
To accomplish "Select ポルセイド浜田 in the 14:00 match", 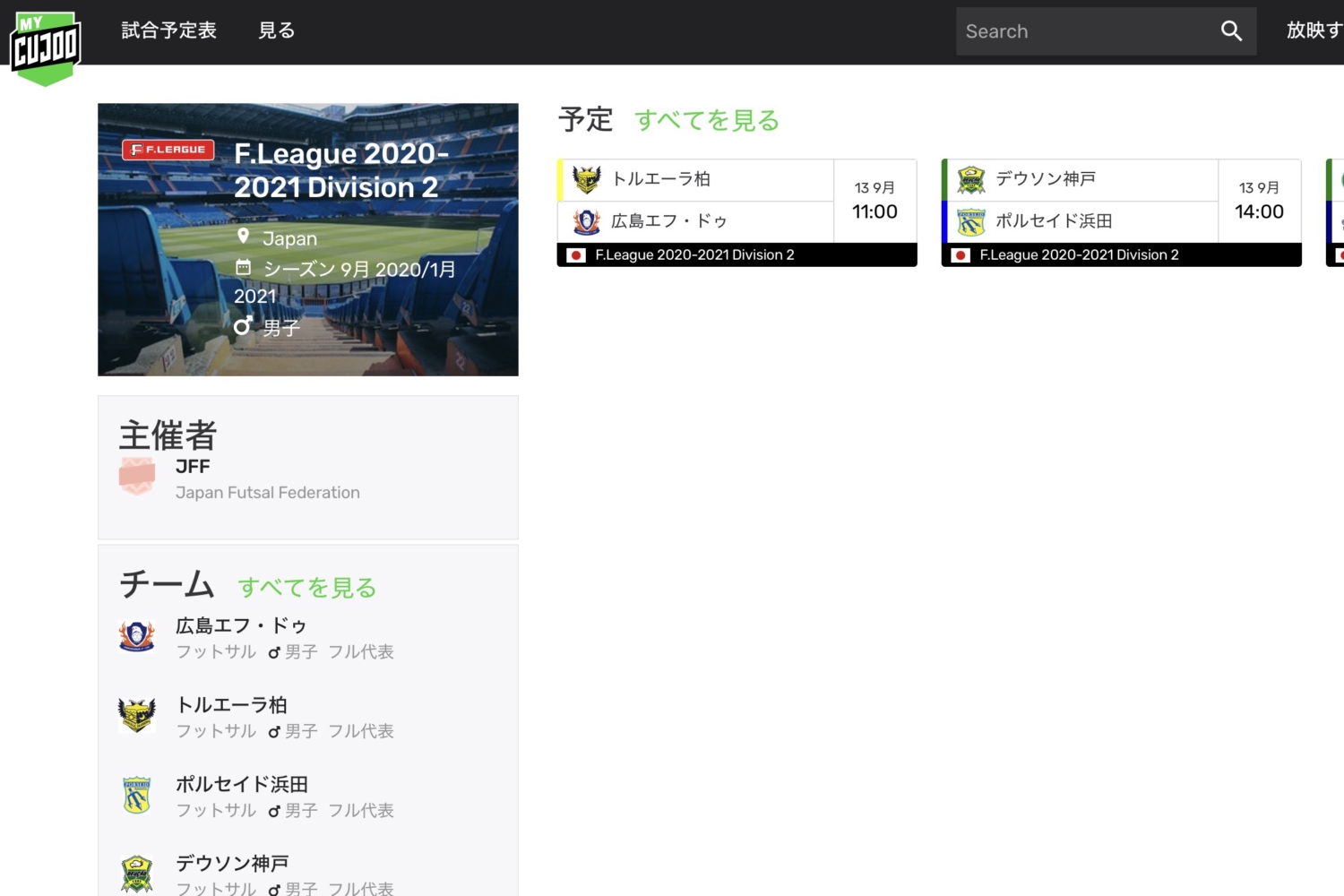I will pos(1054,220).
